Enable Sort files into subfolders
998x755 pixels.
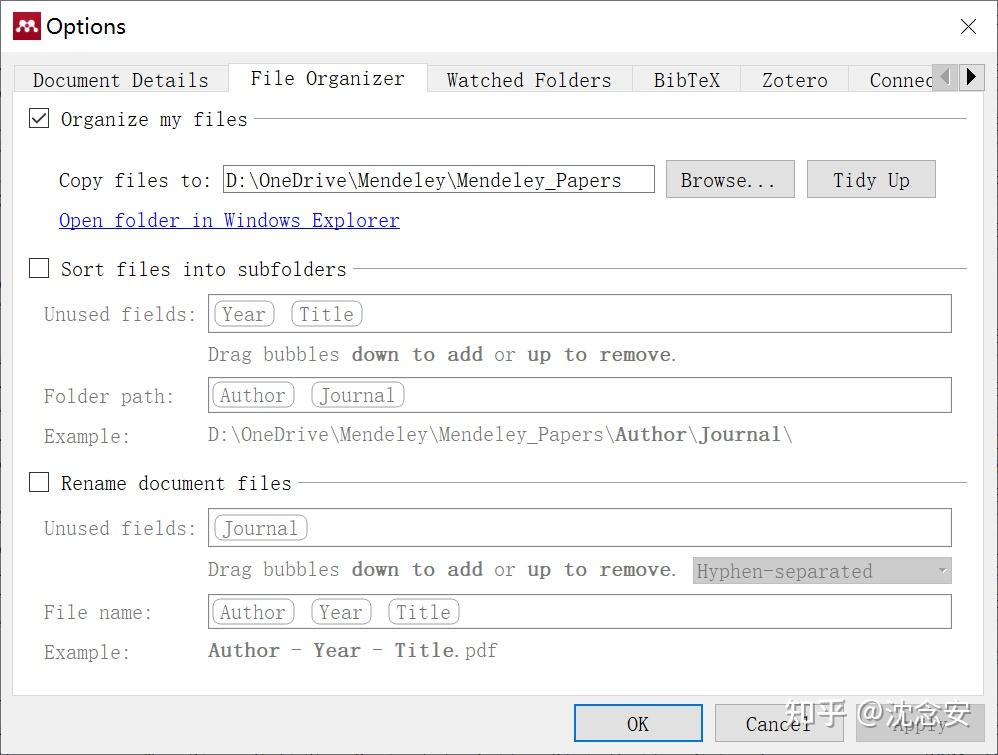click(39, 269)
